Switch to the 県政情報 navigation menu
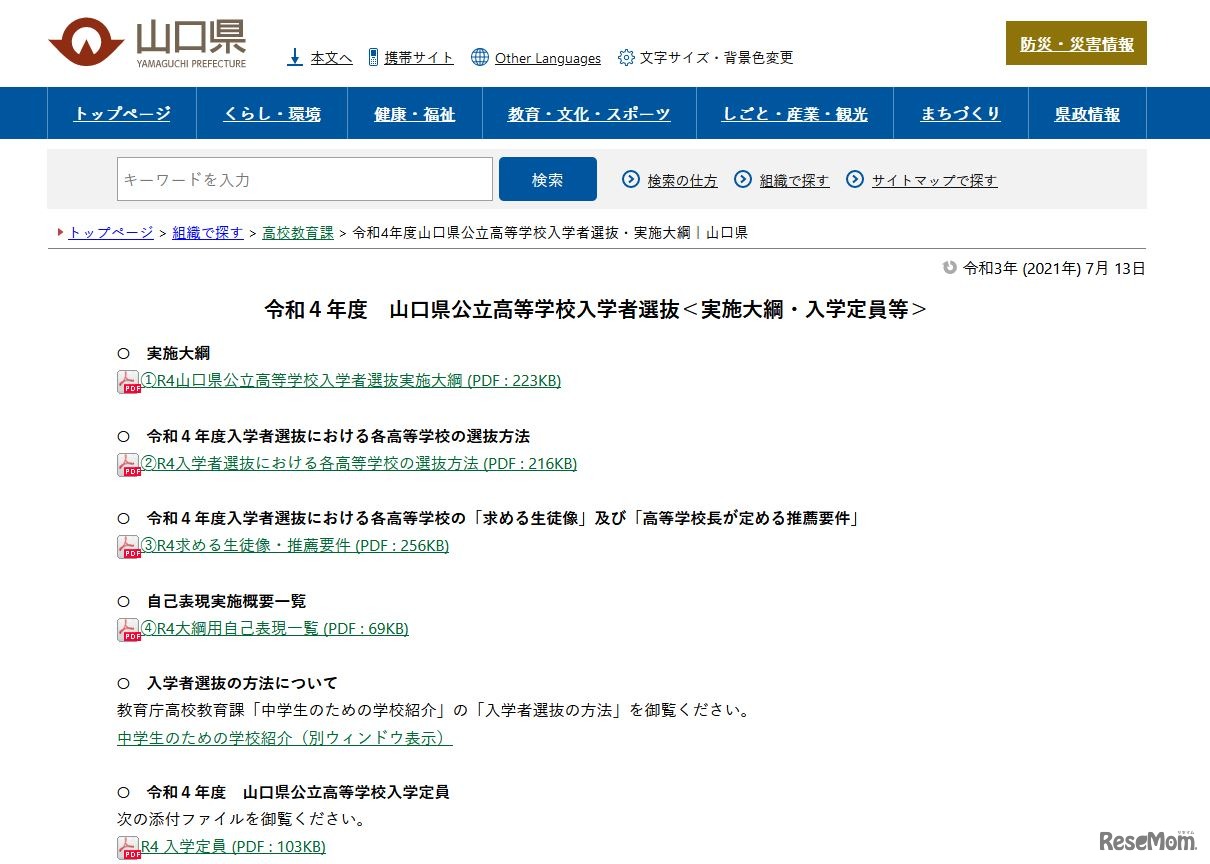 1086,113
